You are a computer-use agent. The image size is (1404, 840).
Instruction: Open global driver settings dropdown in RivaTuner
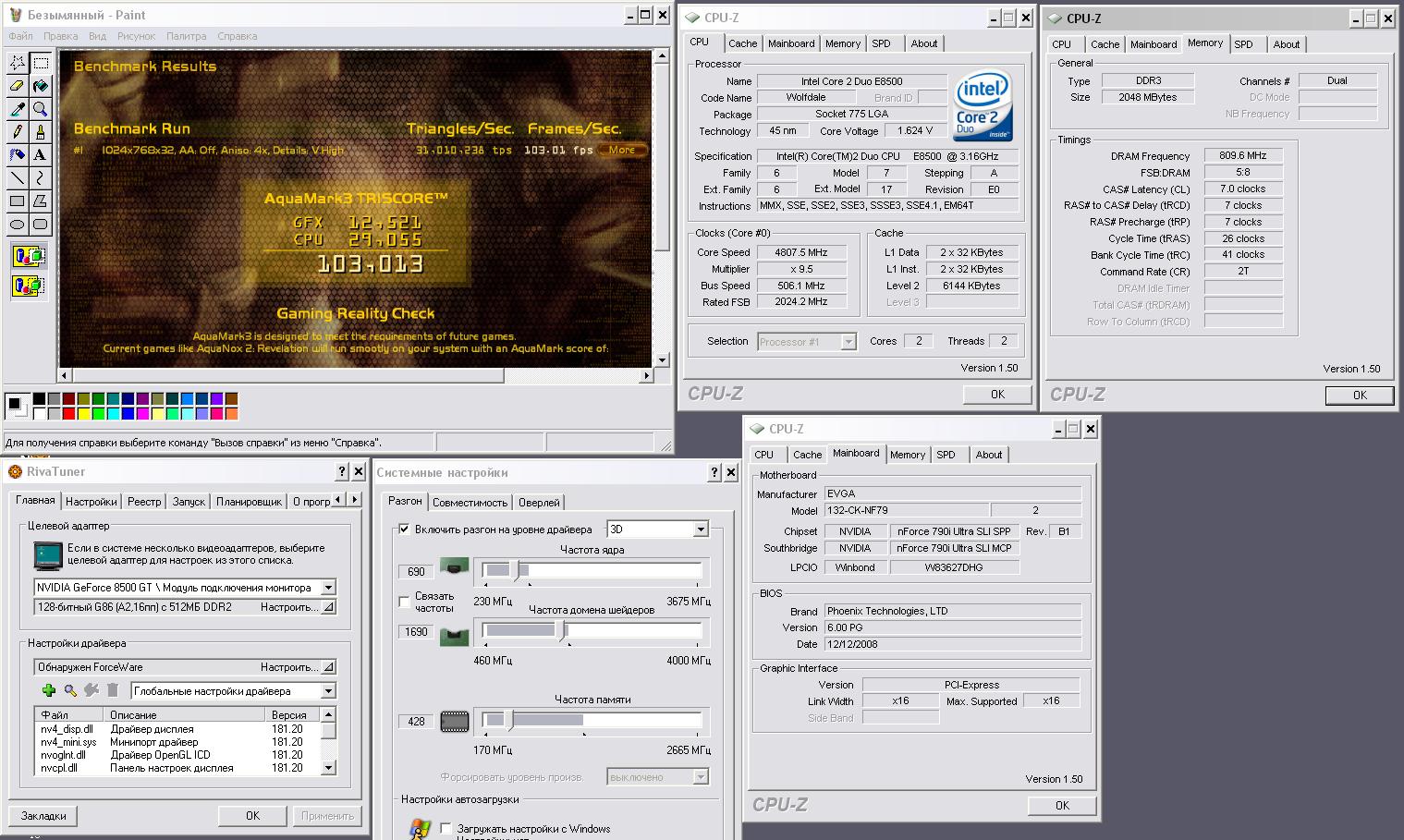(x=328, y=691)
